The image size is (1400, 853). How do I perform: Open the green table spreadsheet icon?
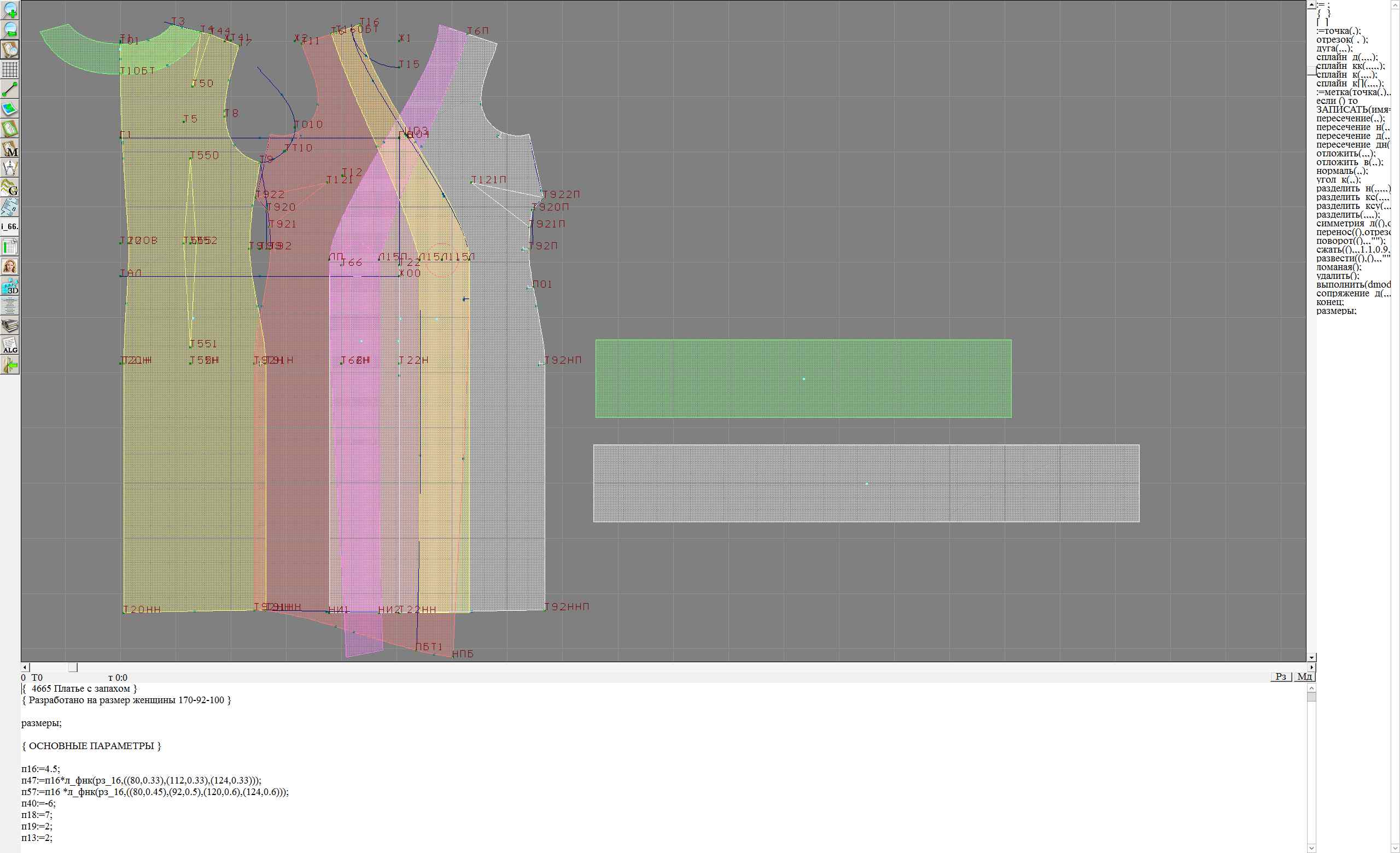(10, 247)
